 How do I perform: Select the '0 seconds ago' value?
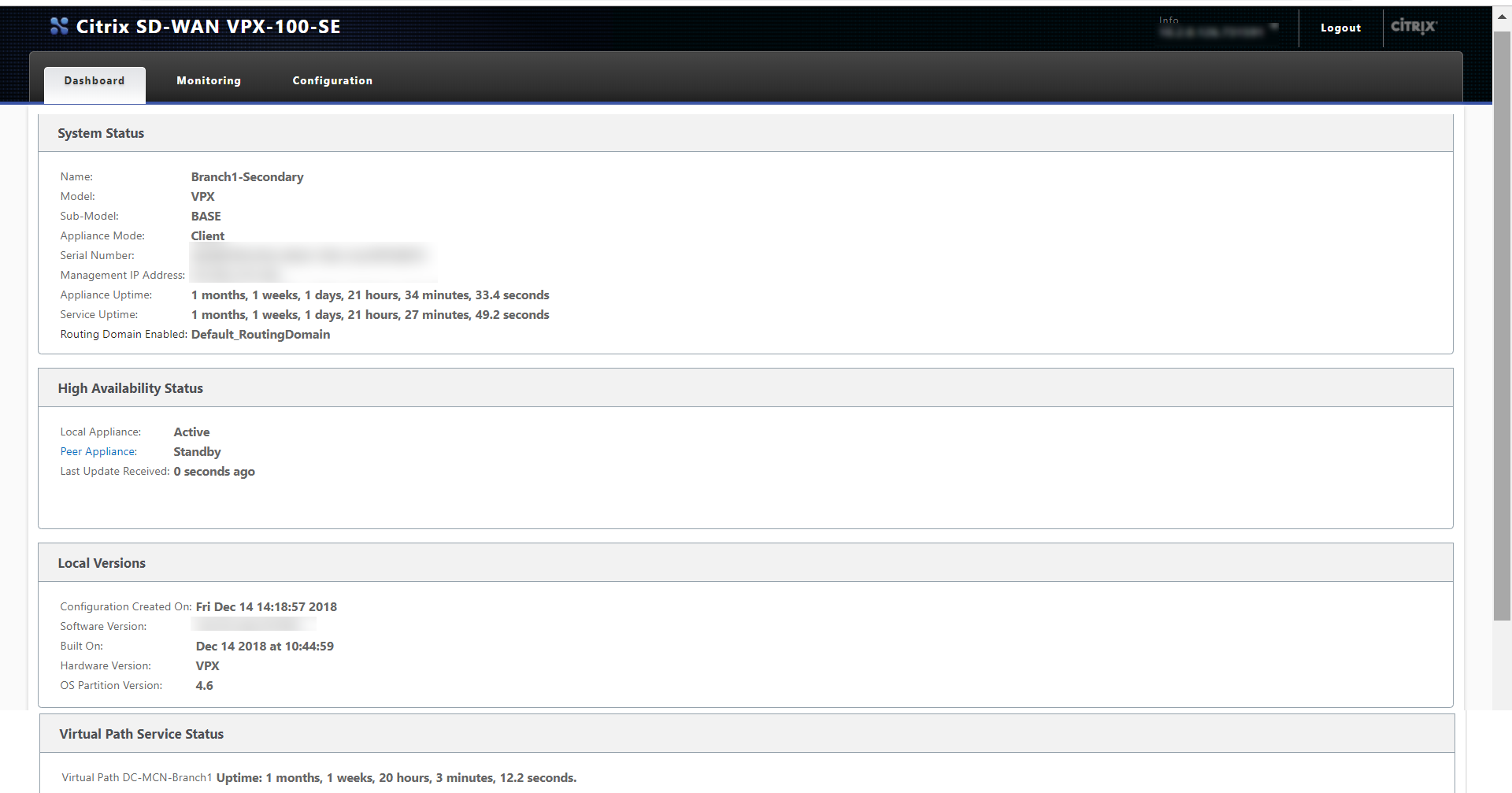(214, 471)
